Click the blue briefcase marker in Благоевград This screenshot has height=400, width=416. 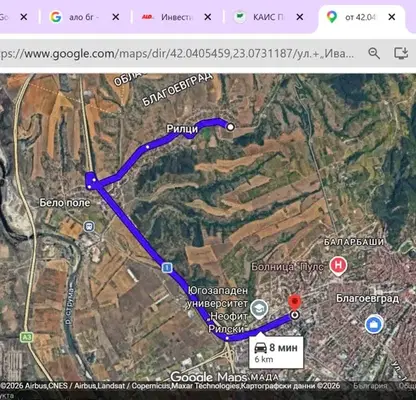click(374, 324)
